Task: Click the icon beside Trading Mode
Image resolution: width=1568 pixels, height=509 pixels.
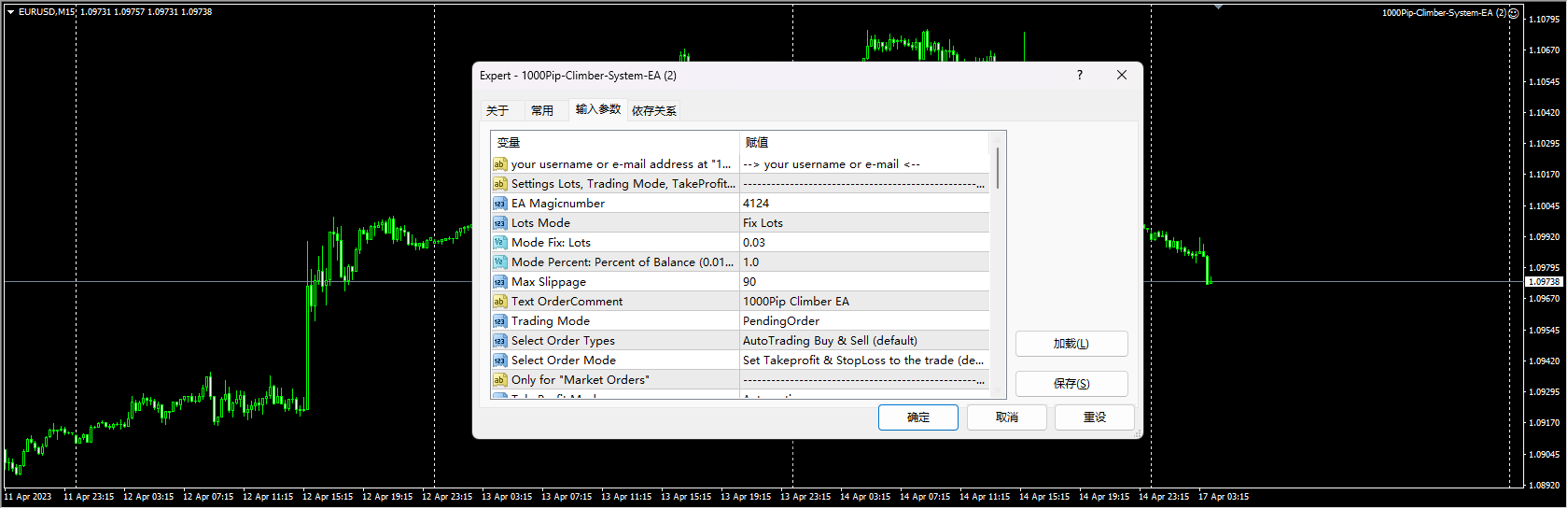Action: point(499,321)
